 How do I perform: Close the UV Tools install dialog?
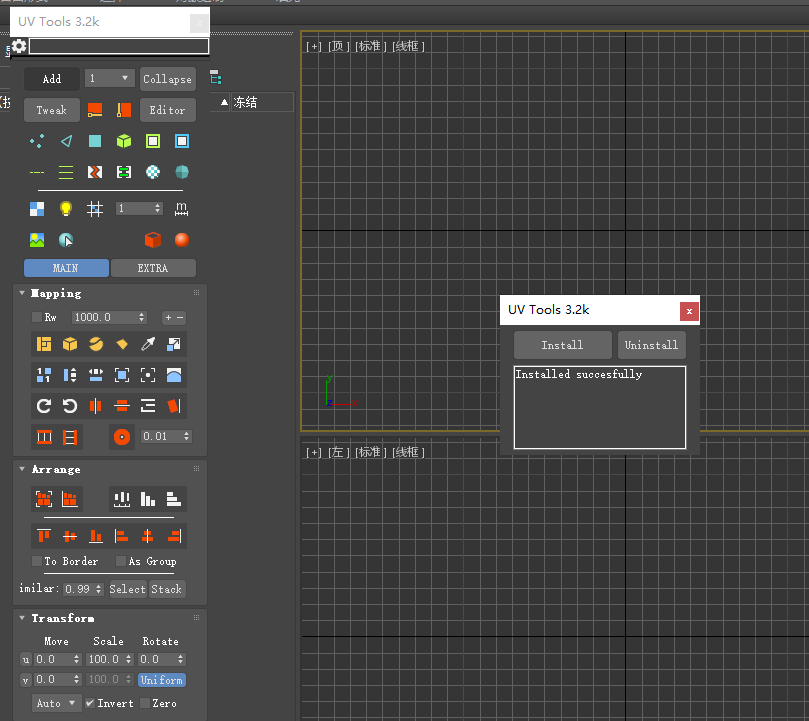pos(689,311)
